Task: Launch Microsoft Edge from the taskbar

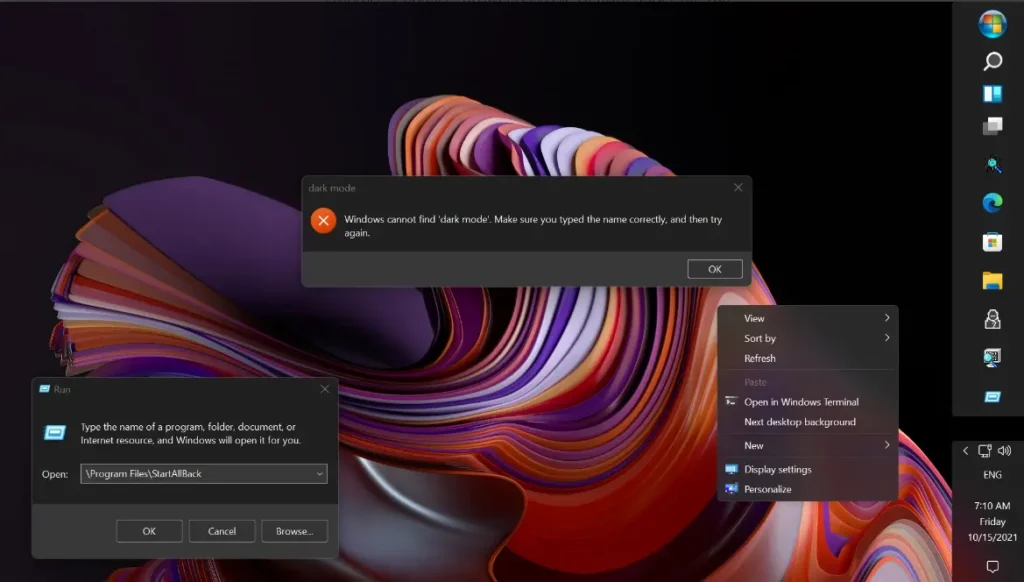Action: tap(993, 203)
